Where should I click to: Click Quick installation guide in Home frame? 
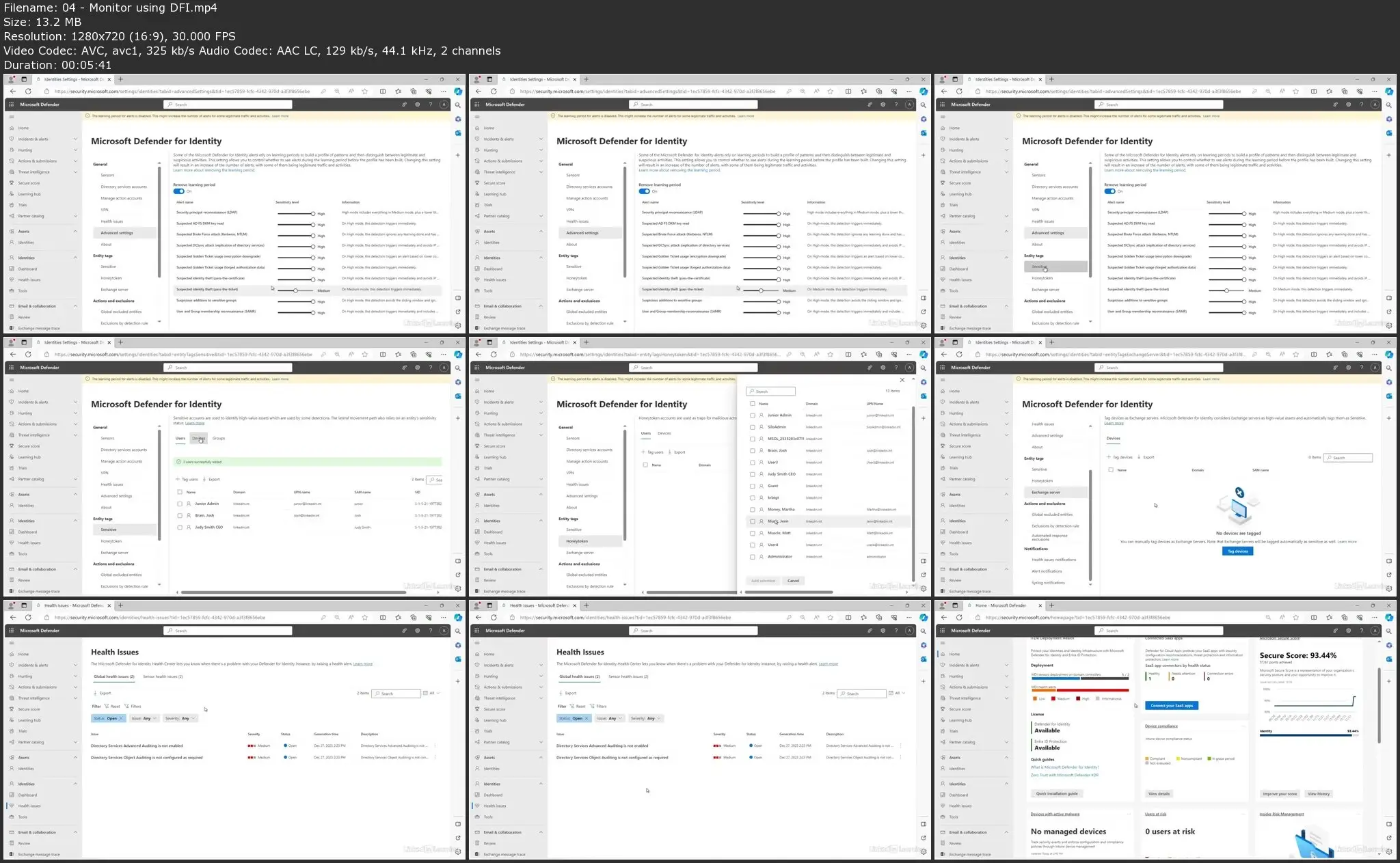click(1056, 794)
